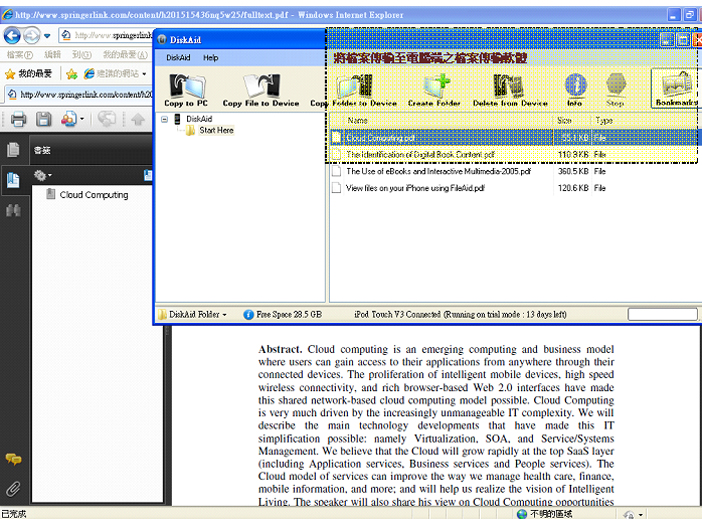This screenshot has width=702, height=525.
Task: Click the 我的最愛 favorites button
Action: [29, 74]
